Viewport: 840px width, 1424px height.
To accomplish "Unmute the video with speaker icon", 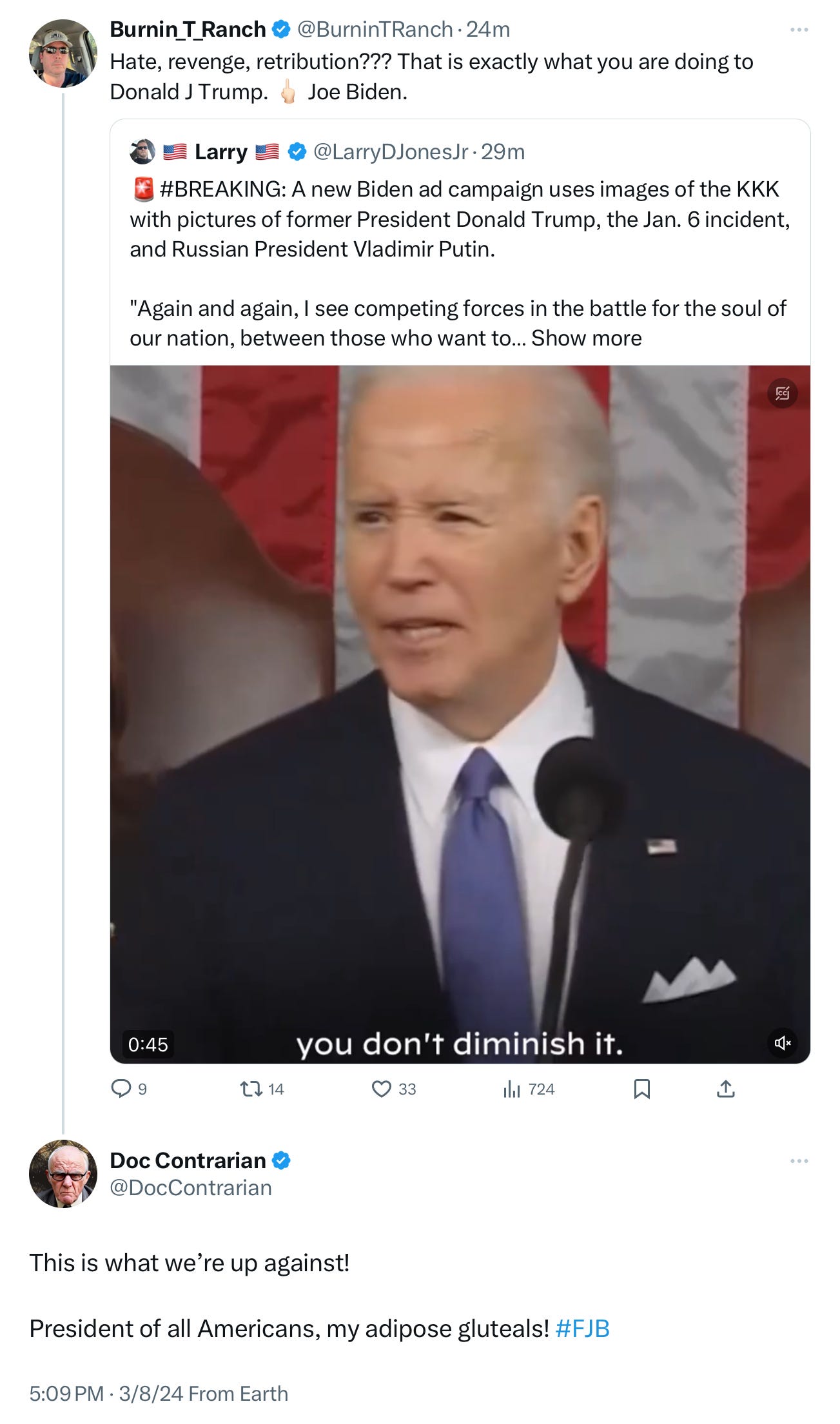I will (782, 1043).
